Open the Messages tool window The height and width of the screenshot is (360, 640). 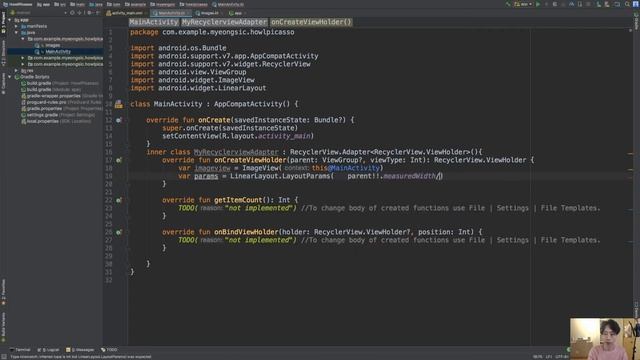[x=80, y=350]
